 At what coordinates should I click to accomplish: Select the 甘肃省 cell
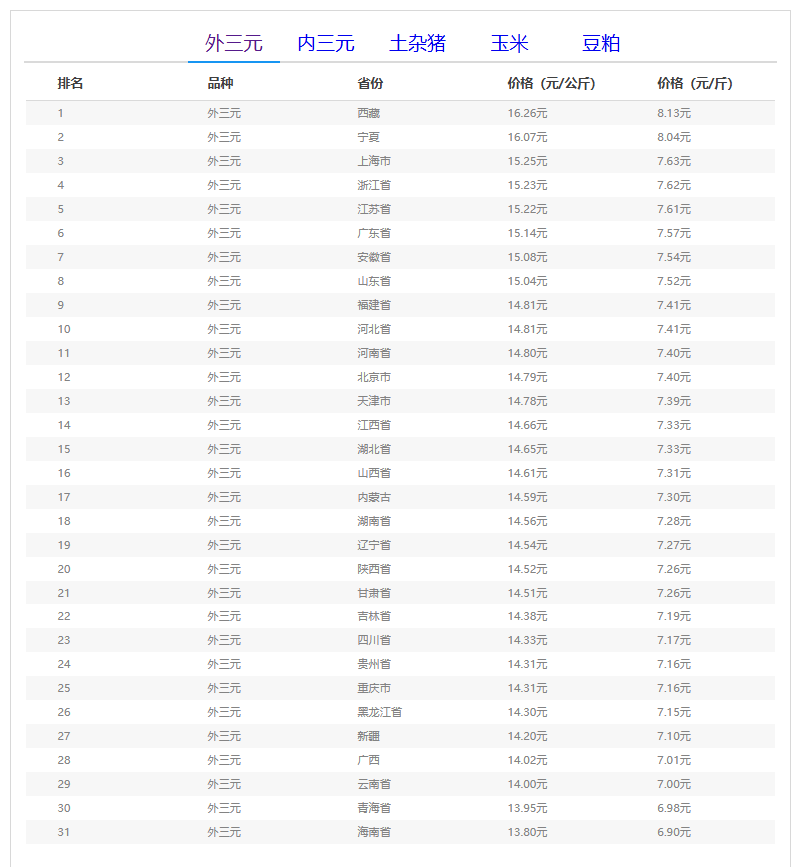pos(374,593)
